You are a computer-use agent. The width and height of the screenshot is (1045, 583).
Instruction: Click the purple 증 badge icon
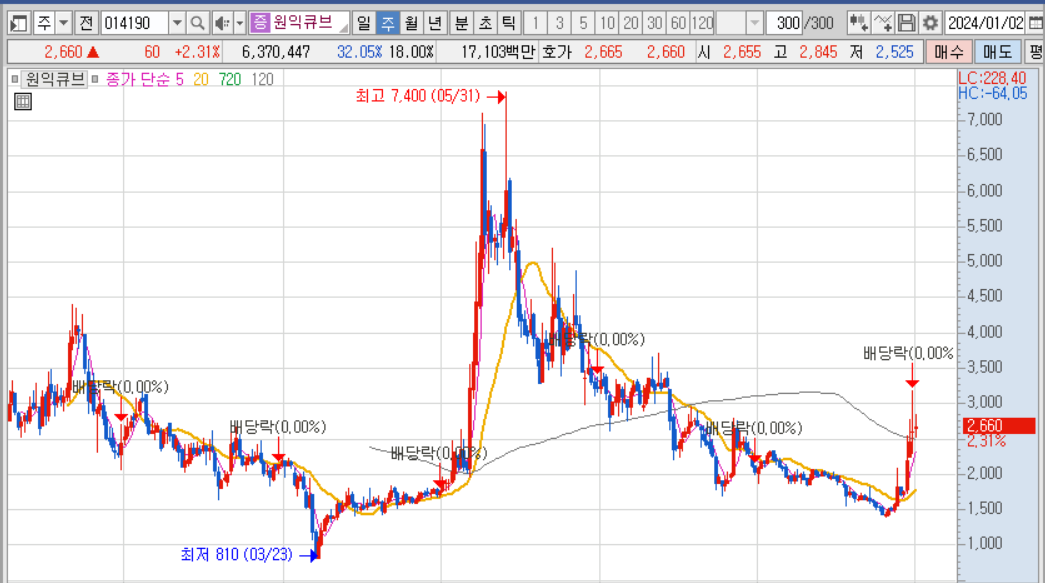(259, 23)
